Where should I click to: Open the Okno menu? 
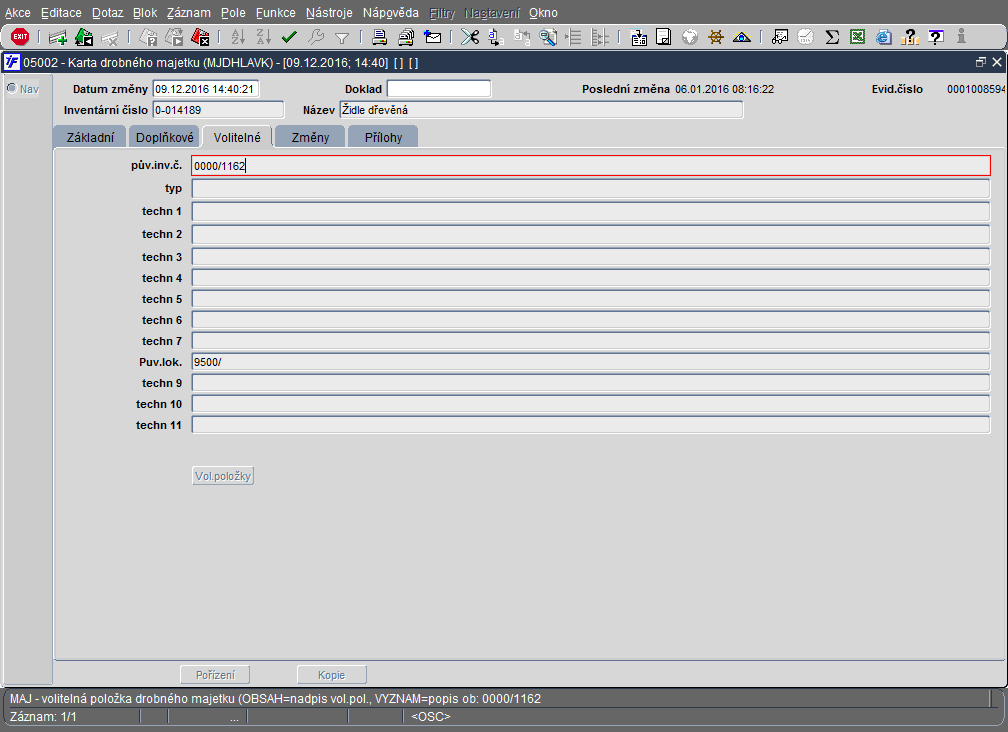click(543, 13)
